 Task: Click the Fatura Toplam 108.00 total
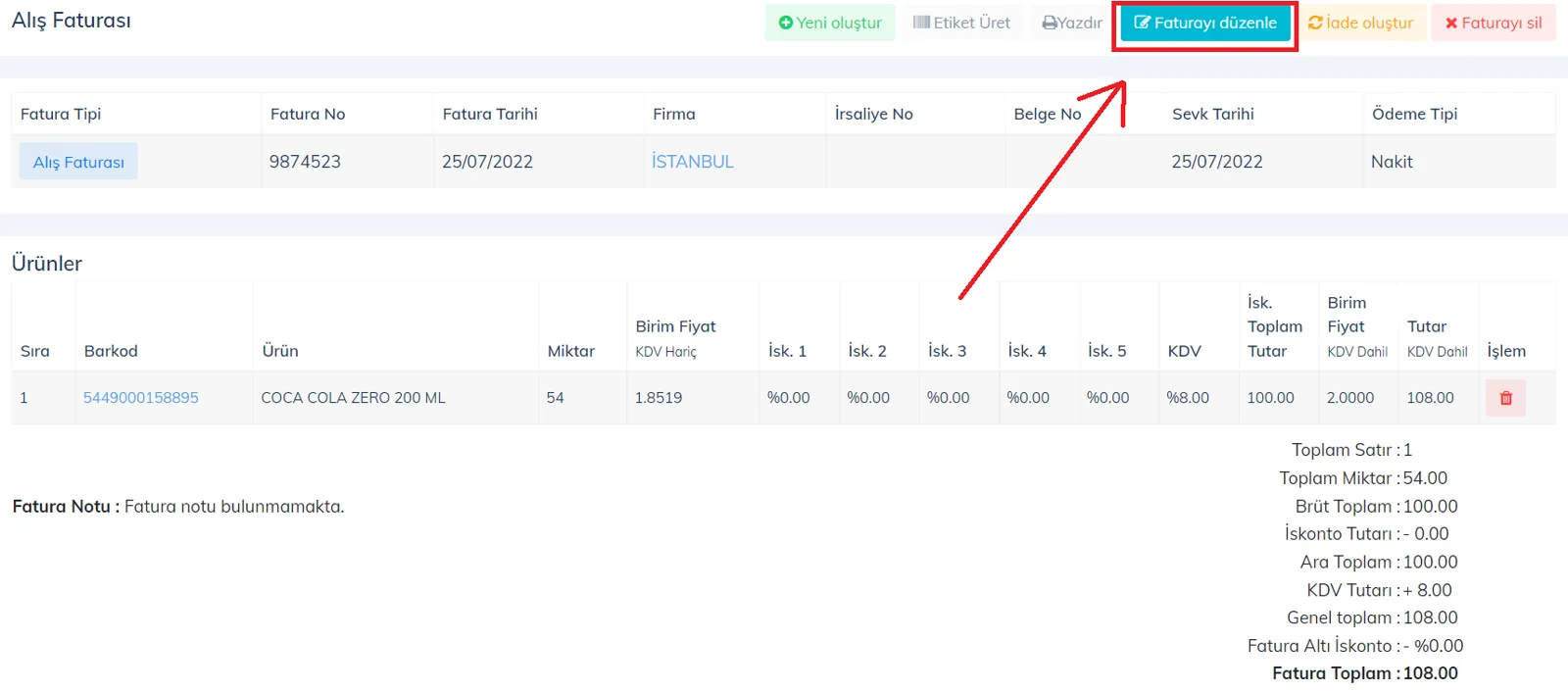point(1365,673)
